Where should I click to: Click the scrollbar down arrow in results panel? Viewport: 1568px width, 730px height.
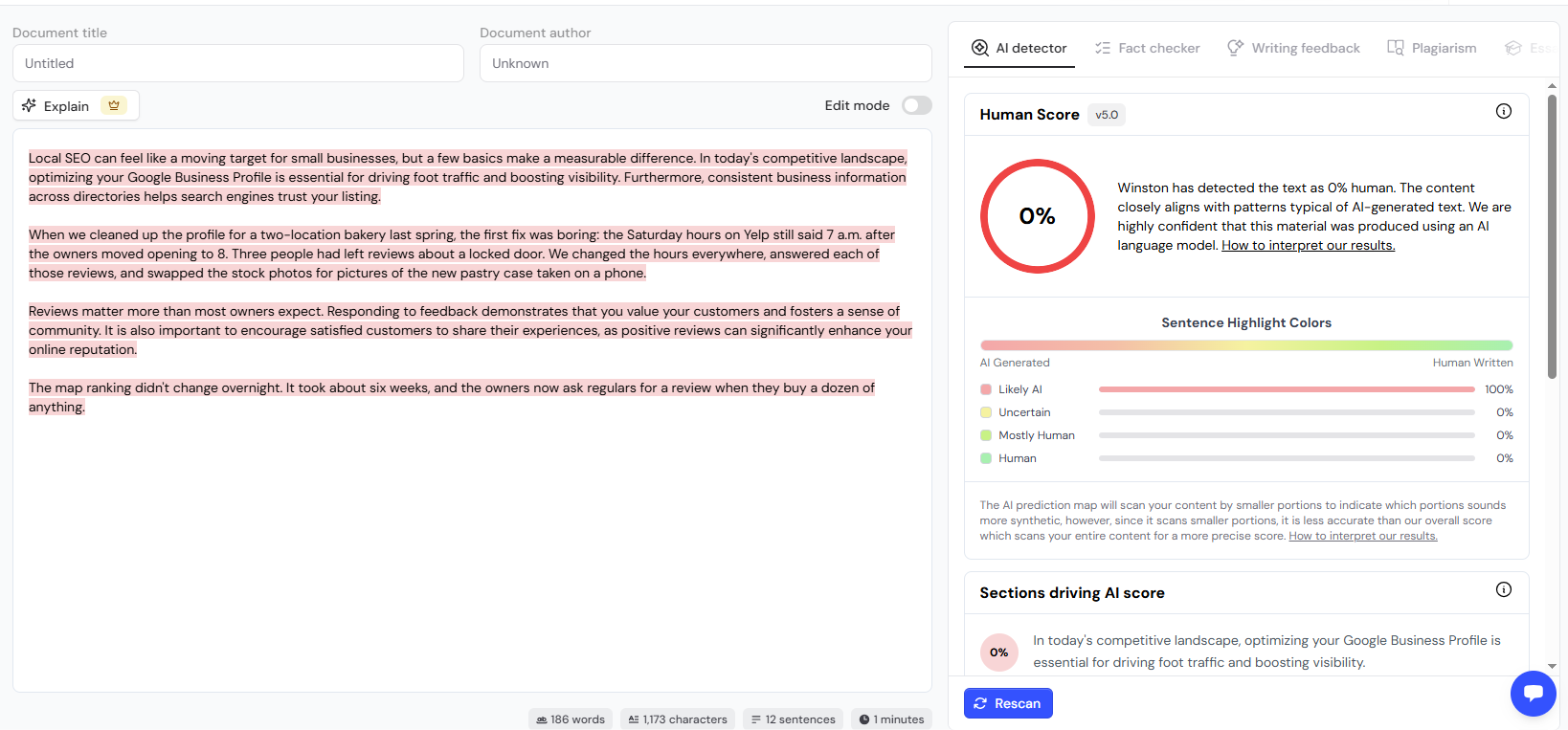[1552, 666]
